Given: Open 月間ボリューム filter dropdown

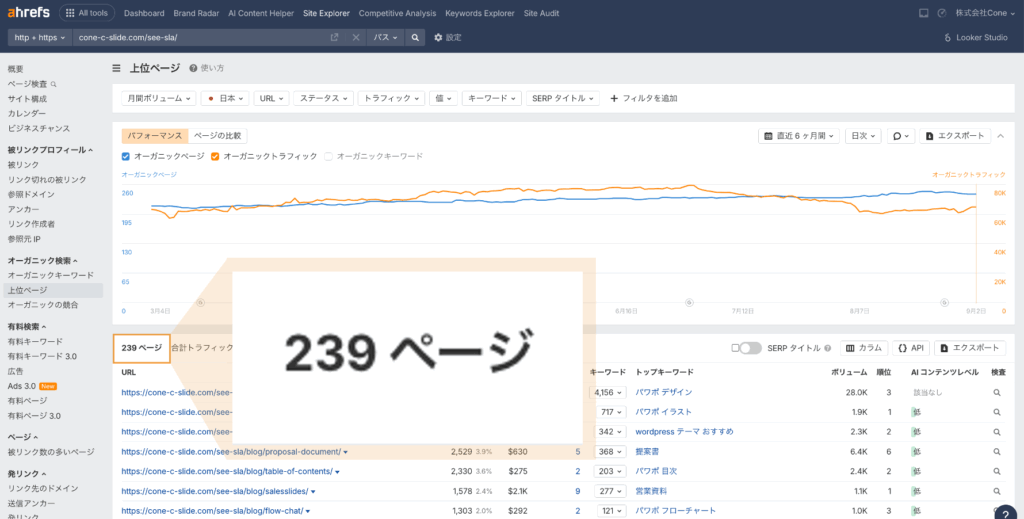Looking at the screenshot, I should pos(159,99).
